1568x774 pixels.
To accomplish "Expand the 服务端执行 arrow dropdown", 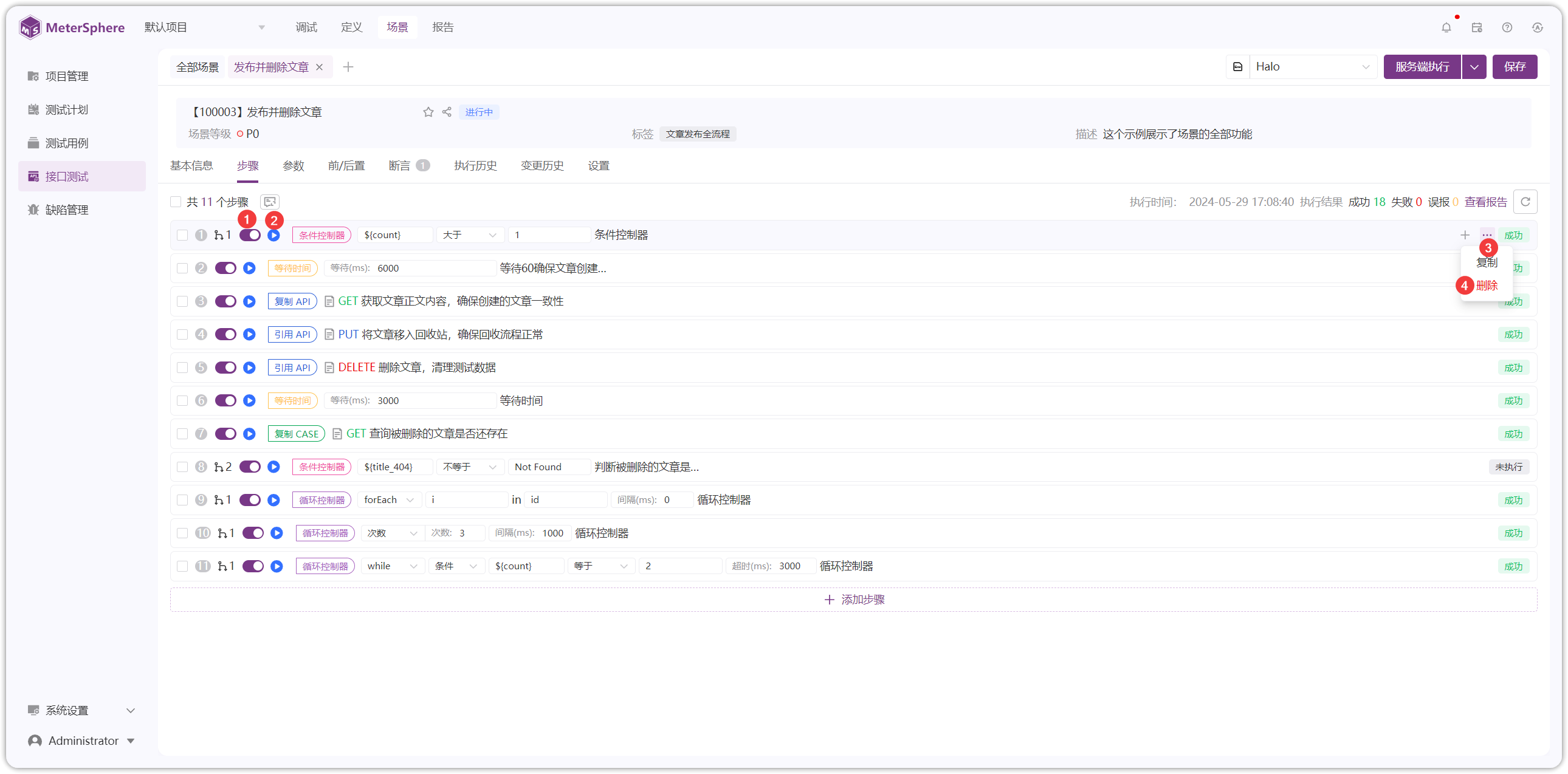I will [1474, 67].
